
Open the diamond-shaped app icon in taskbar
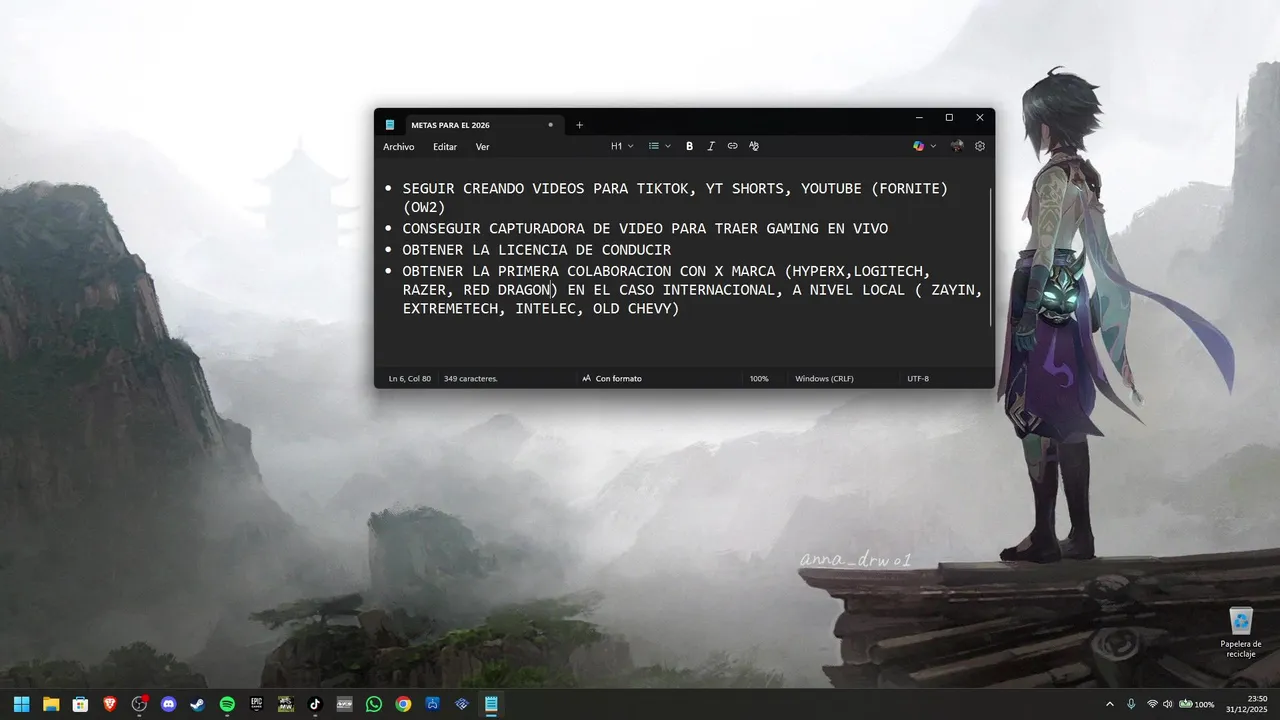[462, 704]
